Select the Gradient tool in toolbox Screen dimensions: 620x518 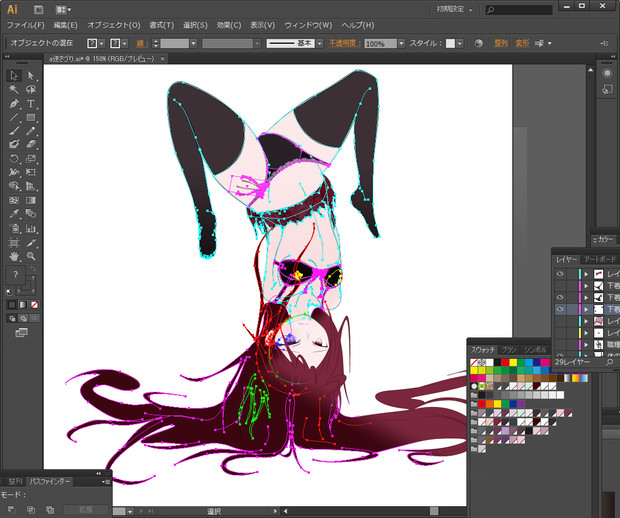(x=31, y=200)
